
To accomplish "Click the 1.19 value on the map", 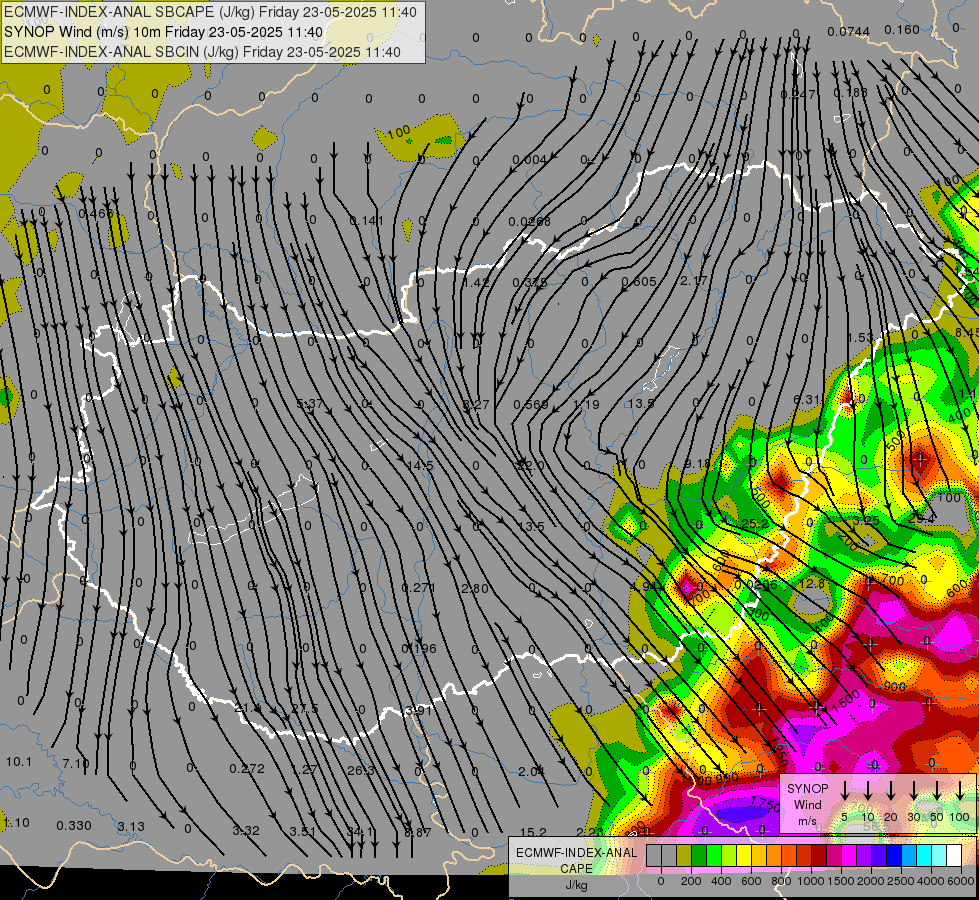I will tap(586, 404).
